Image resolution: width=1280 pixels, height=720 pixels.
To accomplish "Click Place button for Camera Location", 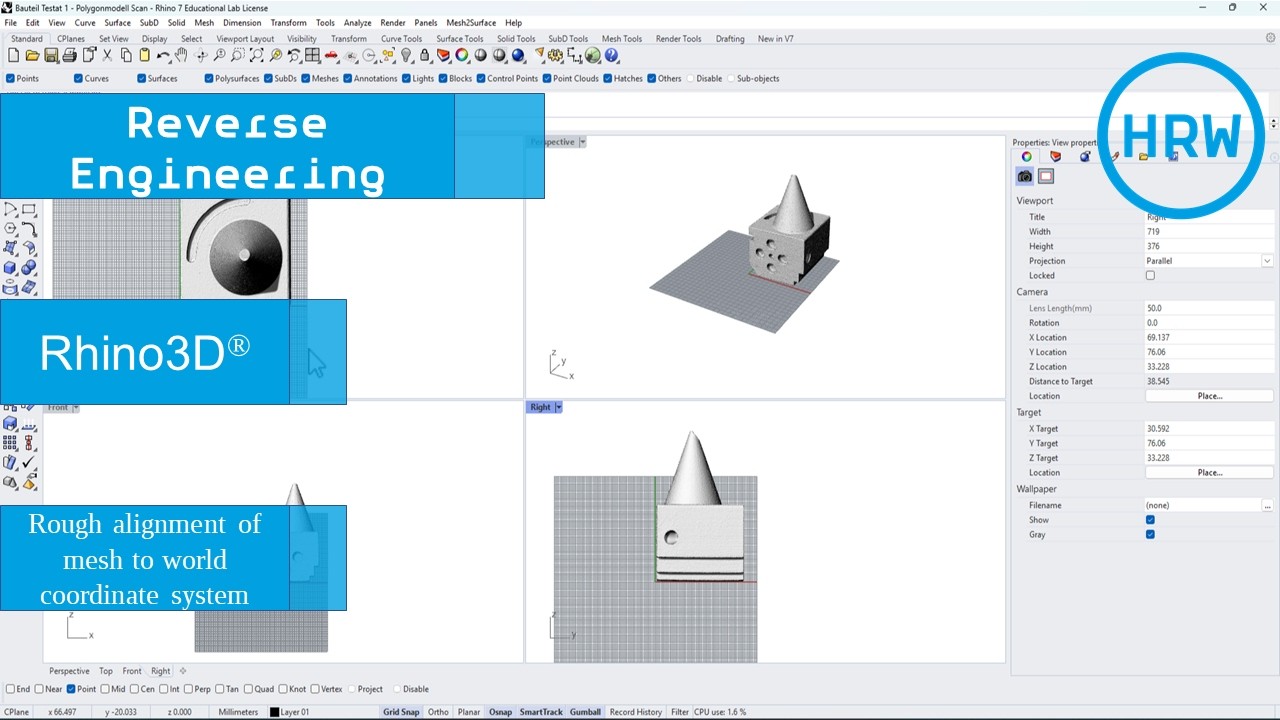I will click(1209, 396).
